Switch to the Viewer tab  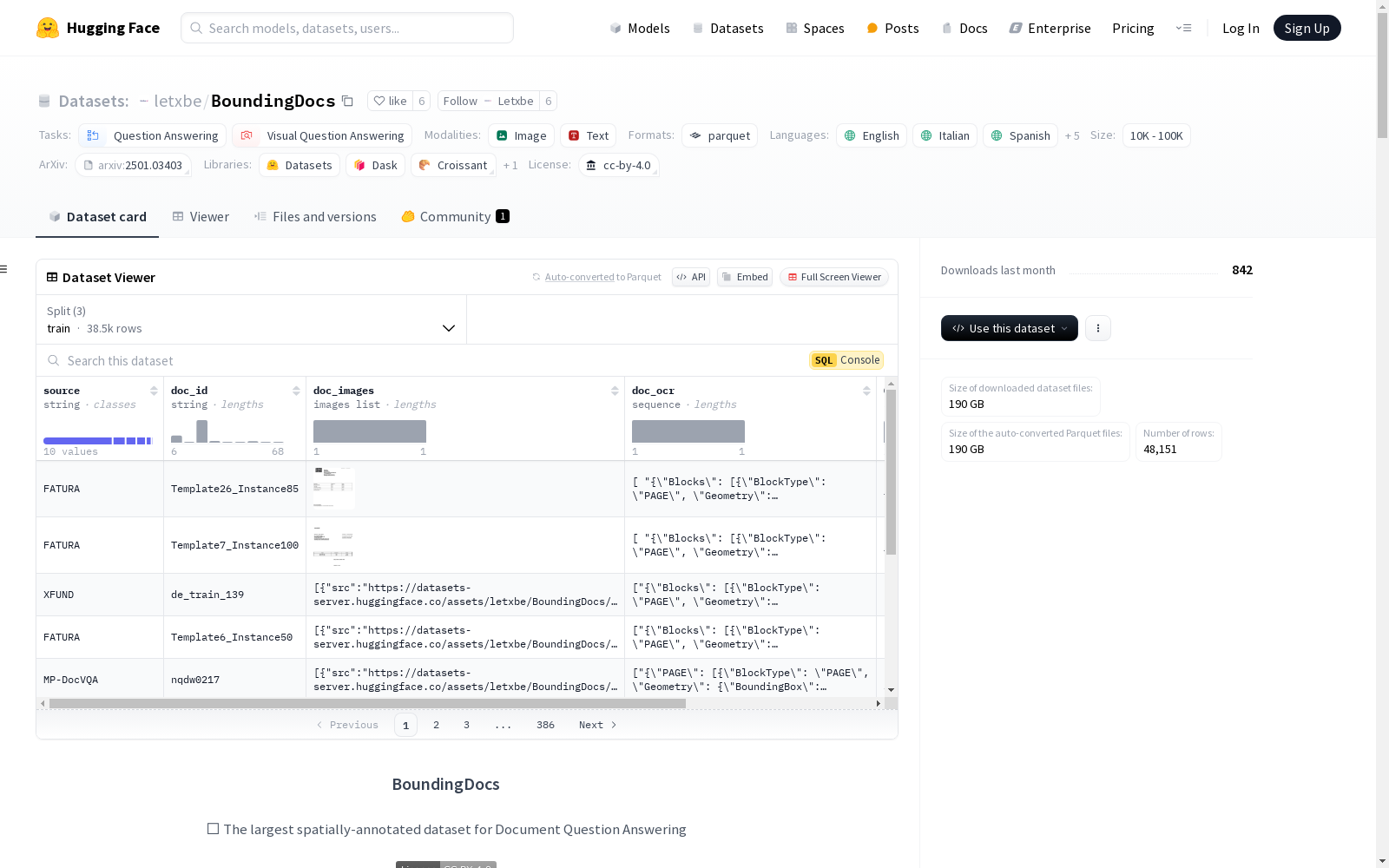[x=201, y=217]
